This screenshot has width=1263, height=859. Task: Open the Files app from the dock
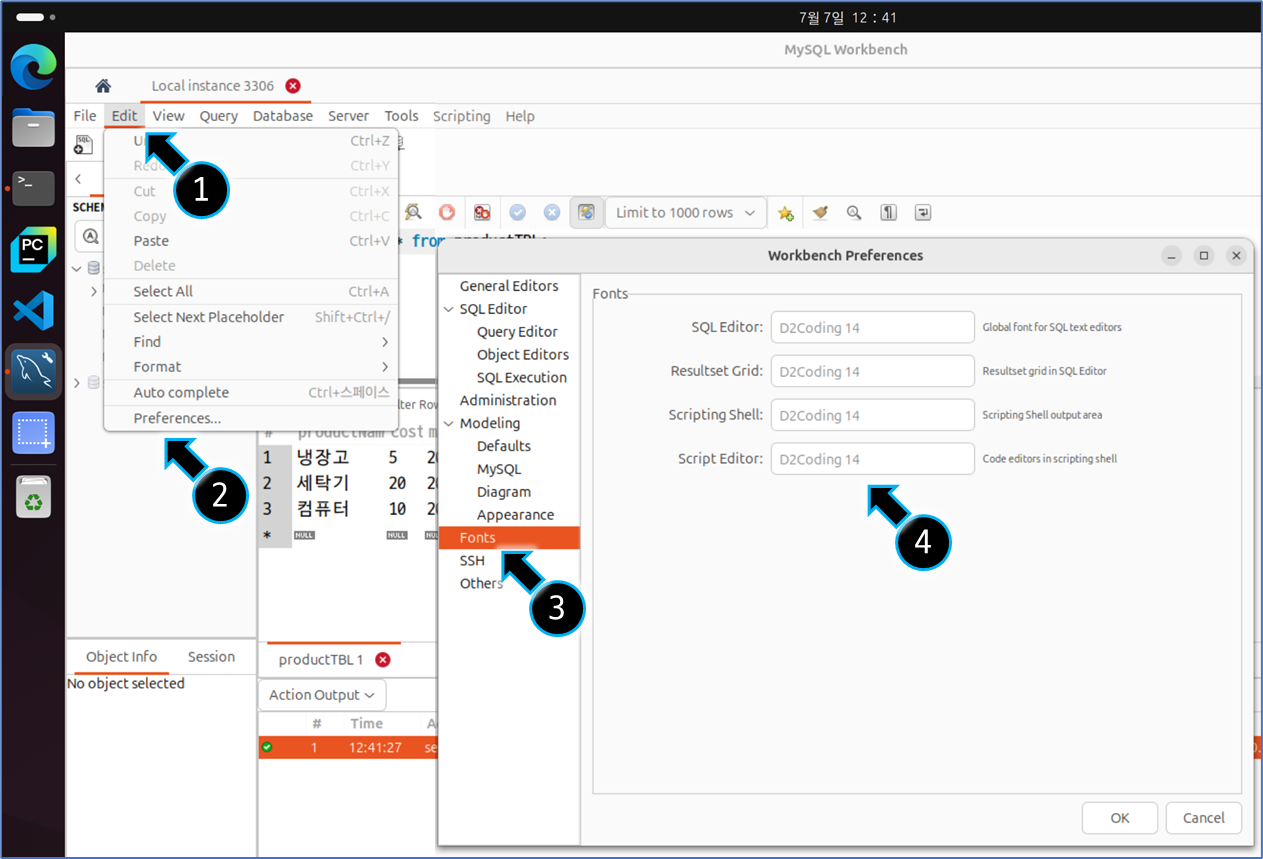(33, 127)
